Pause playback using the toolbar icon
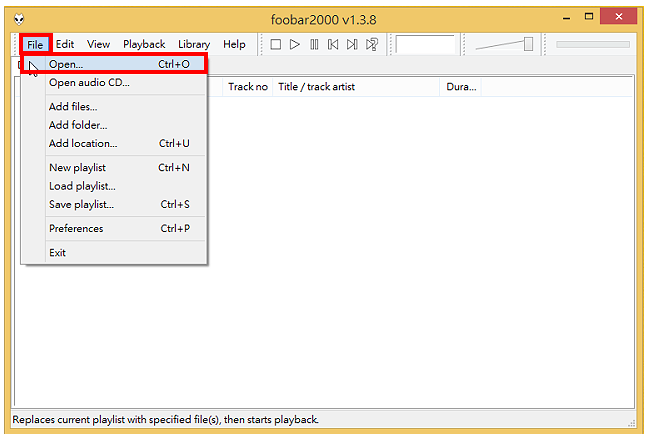 314,44
